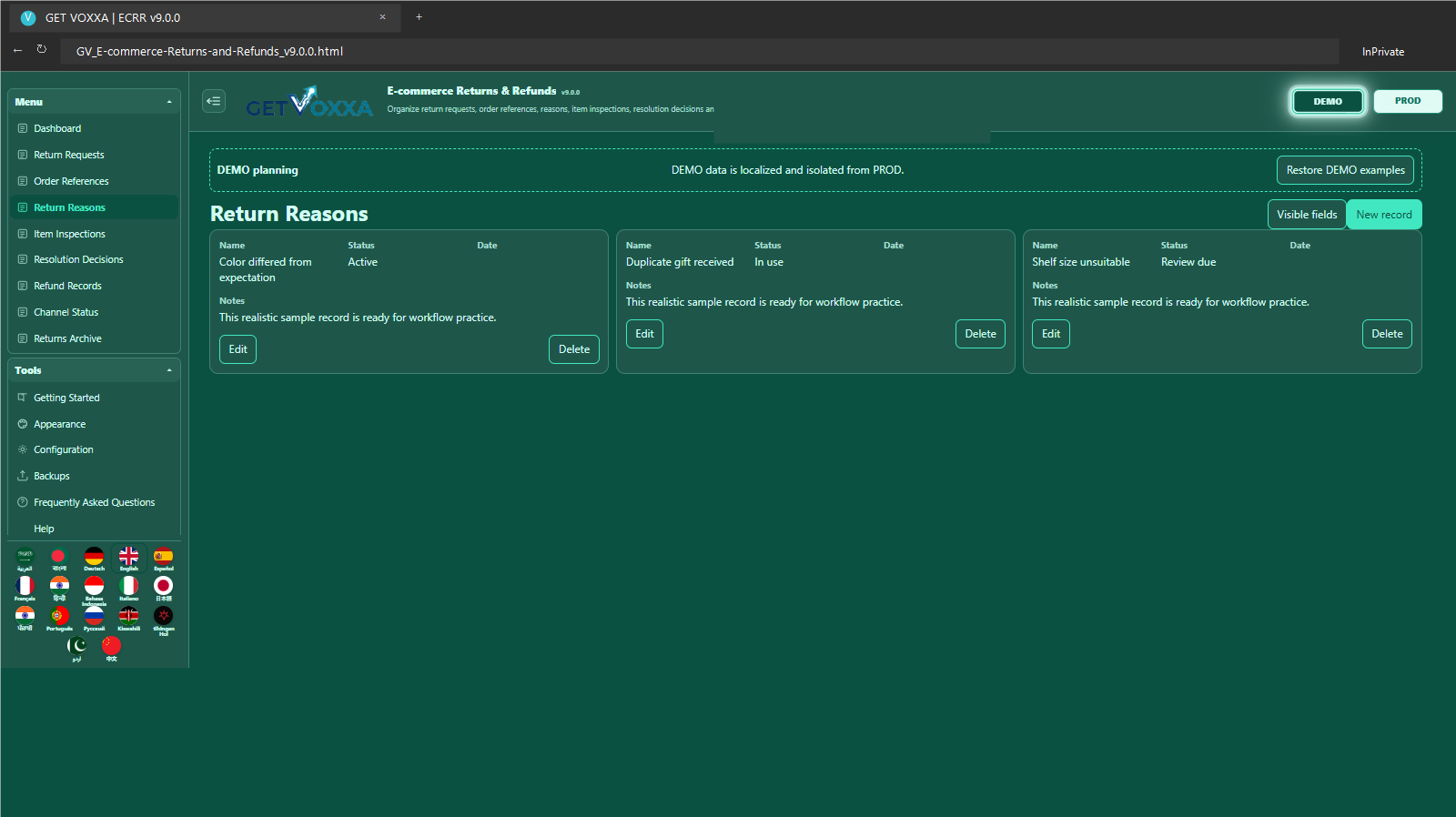Image resolution: width=1456 pixels, height=817 pixels.
Task: Open Resolution Decisions page
Action: 94,259
